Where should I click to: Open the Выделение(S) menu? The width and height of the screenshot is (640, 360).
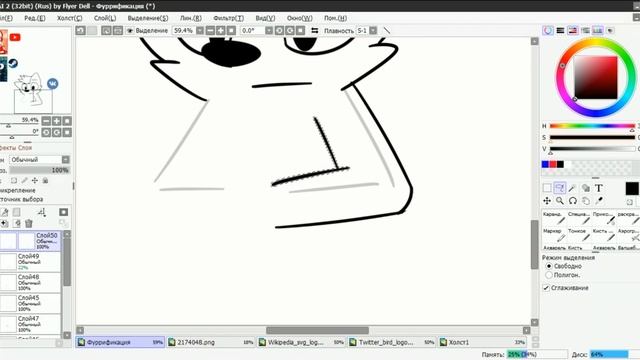pos(148,18)
